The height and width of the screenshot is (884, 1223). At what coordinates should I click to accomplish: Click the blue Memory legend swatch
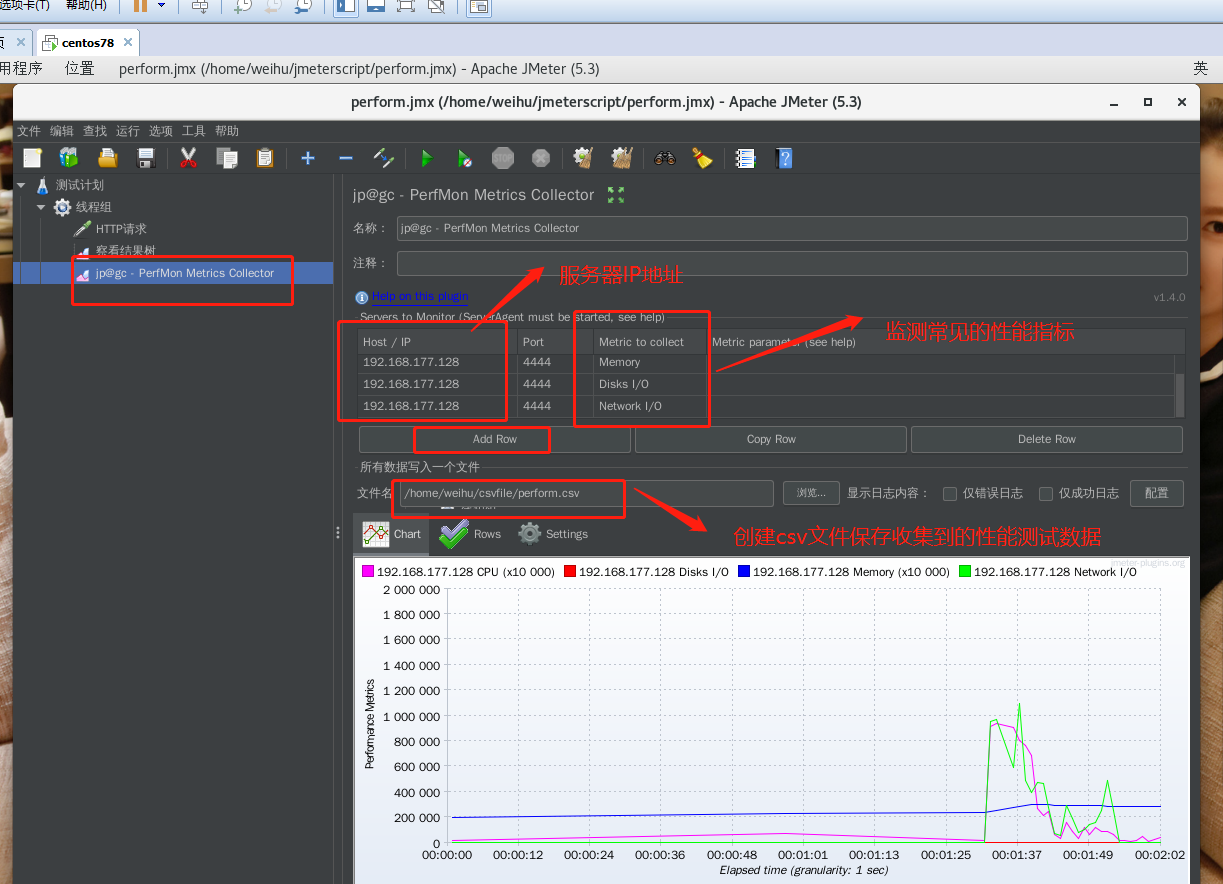point(744,572)
